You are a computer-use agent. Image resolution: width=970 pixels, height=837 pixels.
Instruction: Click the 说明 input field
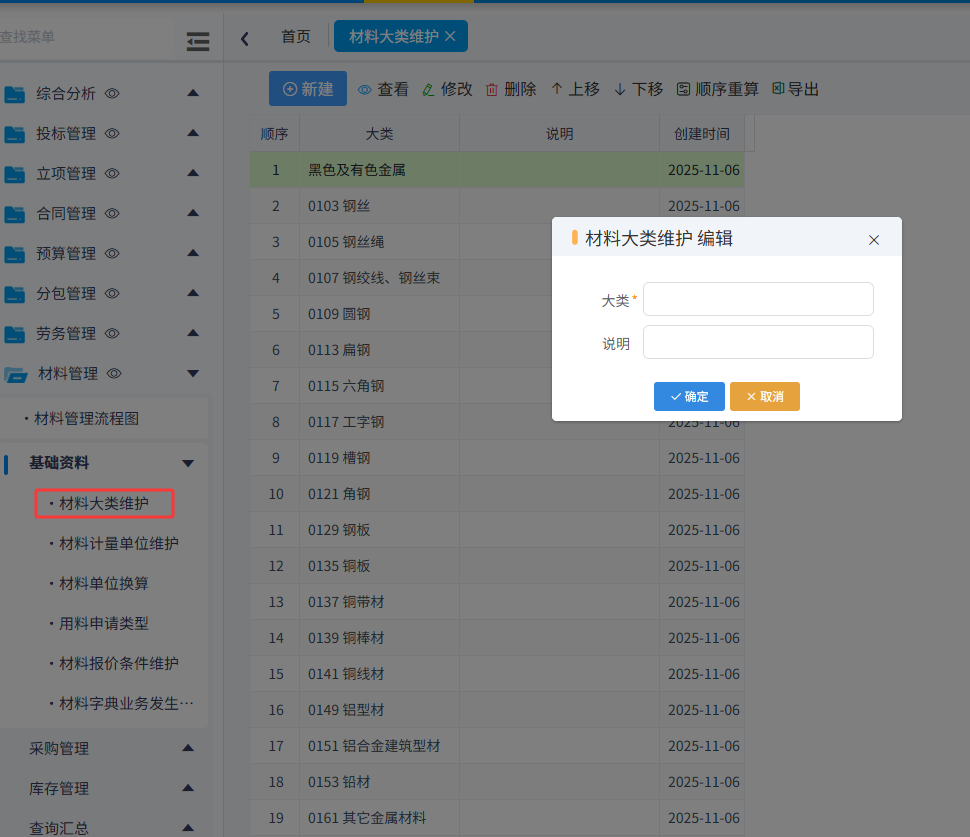point(758,342)
